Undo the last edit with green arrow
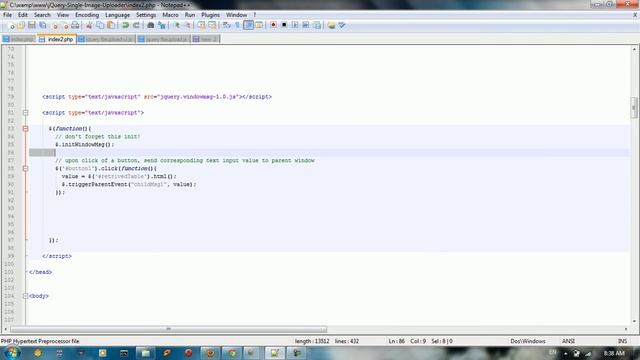Image resolution: width=640 pixels, height=360 pixels. tap(126, 25)
